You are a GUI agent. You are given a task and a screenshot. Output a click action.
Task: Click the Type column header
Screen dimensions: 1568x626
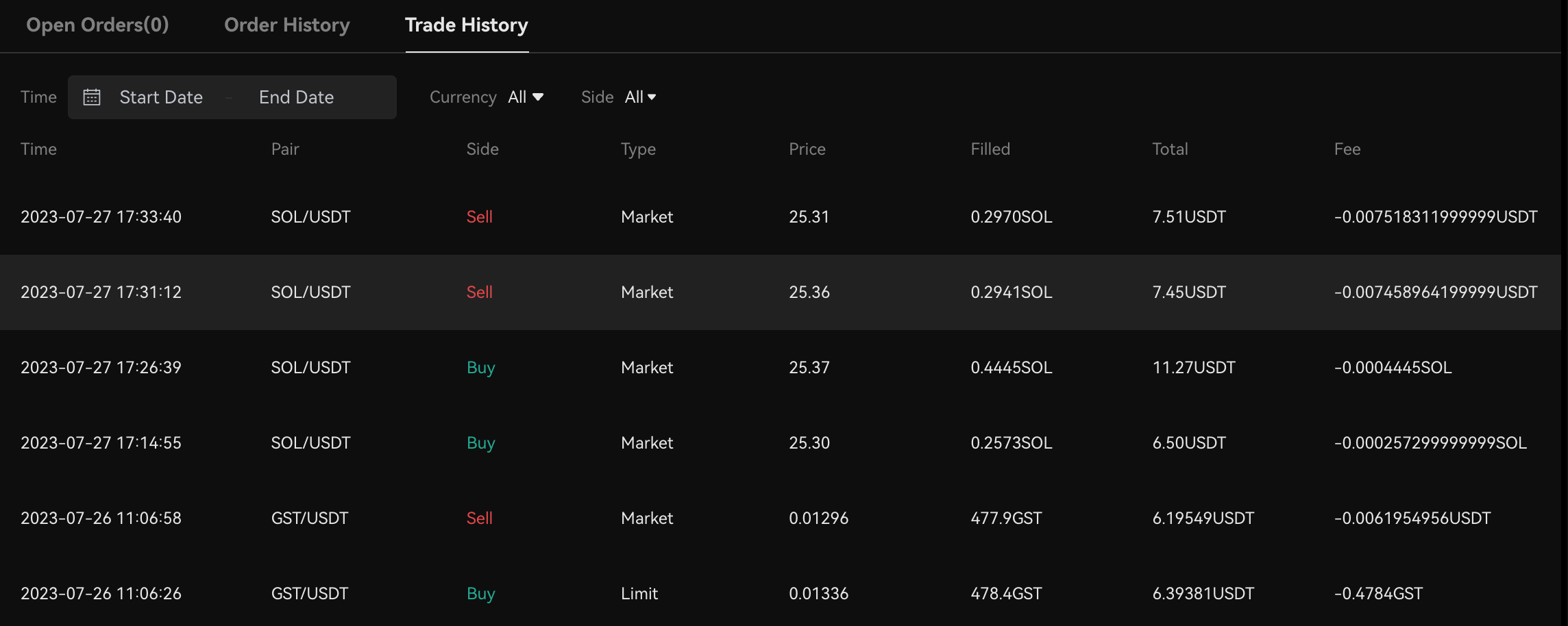(638, 149)
